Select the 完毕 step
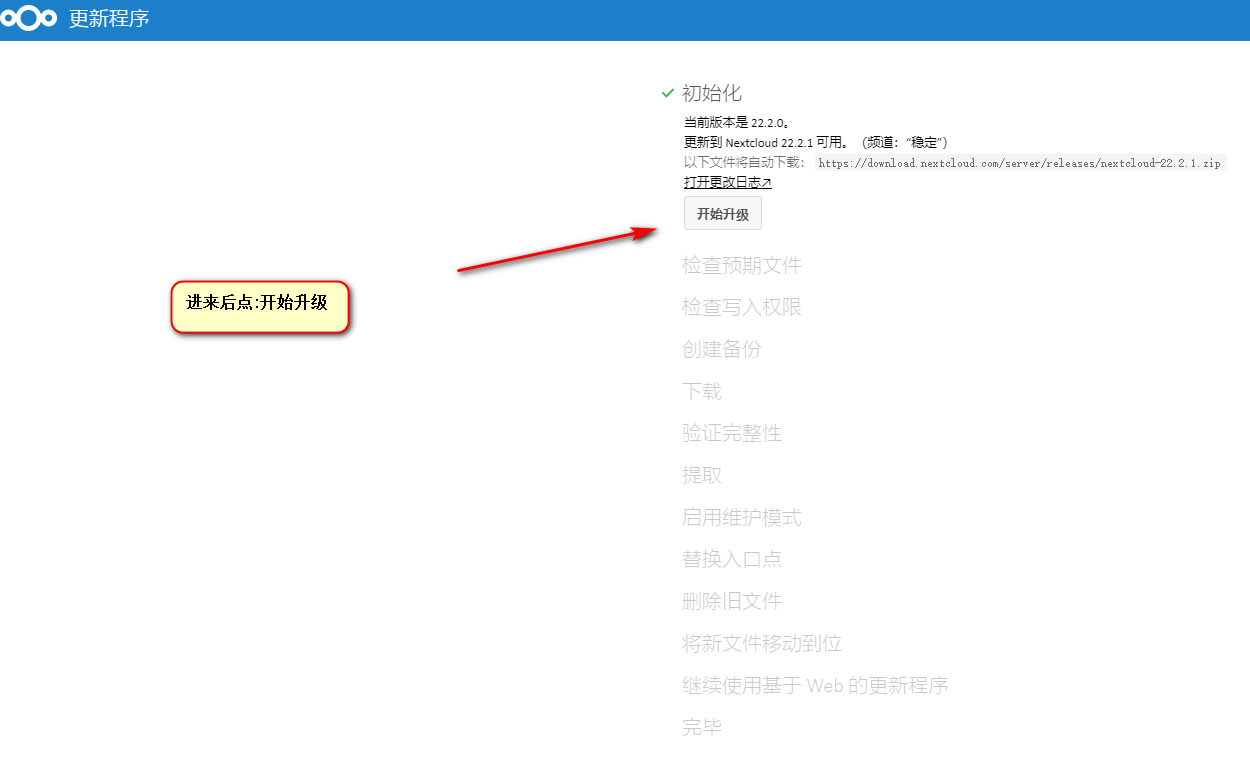Image resolution: width=1250 pixels, height=779 pixels. (702, 727)
